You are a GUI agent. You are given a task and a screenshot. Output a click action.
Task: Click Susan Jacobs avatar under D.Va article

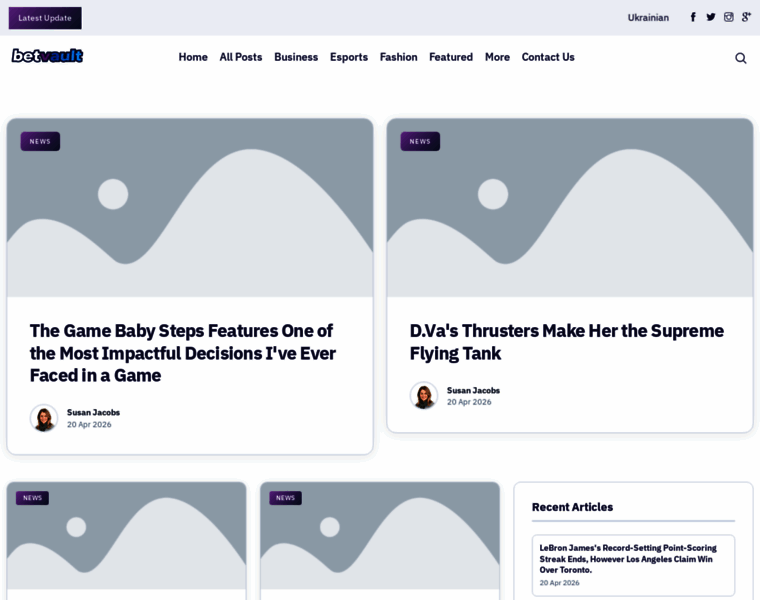424,395
